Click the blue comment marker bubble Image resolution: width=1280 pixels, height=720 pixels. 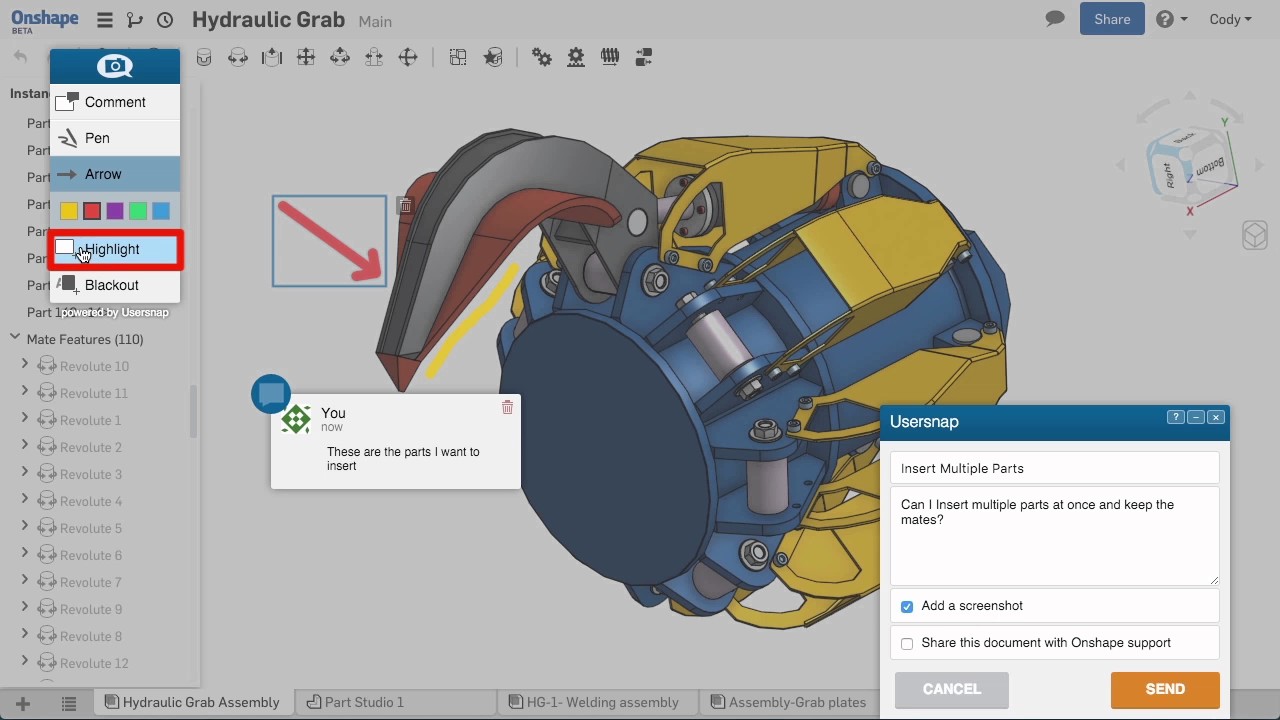(271, 394)
